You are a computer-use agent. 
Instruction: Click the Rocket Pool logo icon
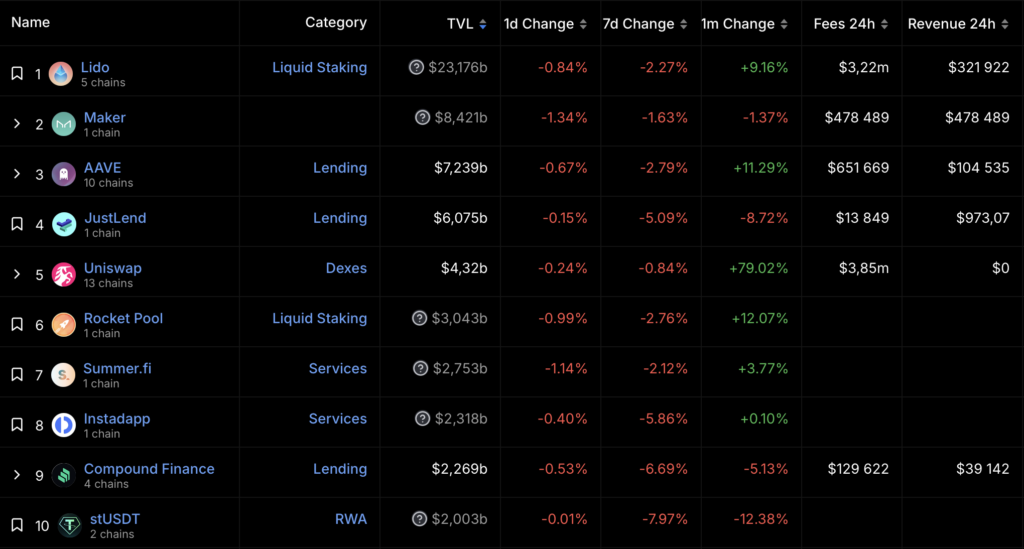[64, 325]
